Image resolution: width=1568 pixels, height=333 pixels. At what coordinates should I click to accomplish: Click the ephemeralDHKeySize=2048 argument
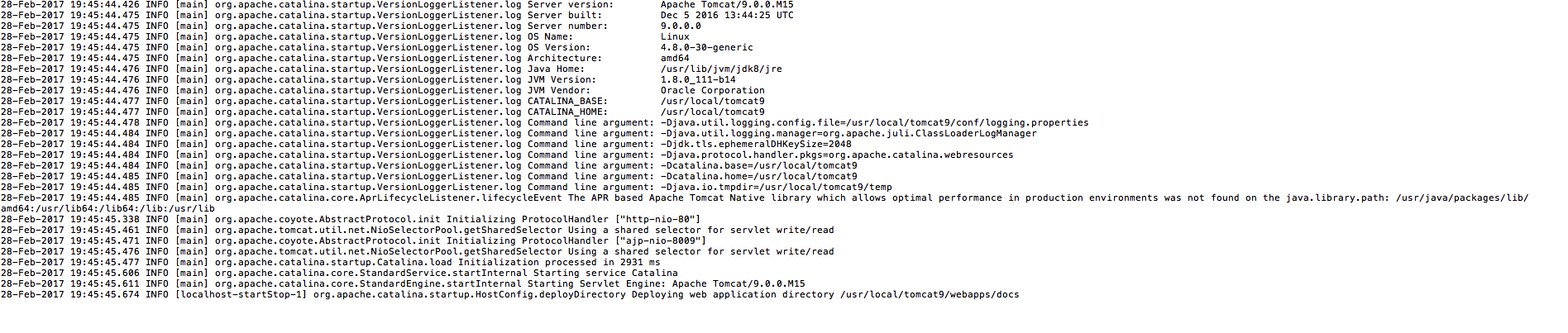pyautogui.click(x=756, y=144)
